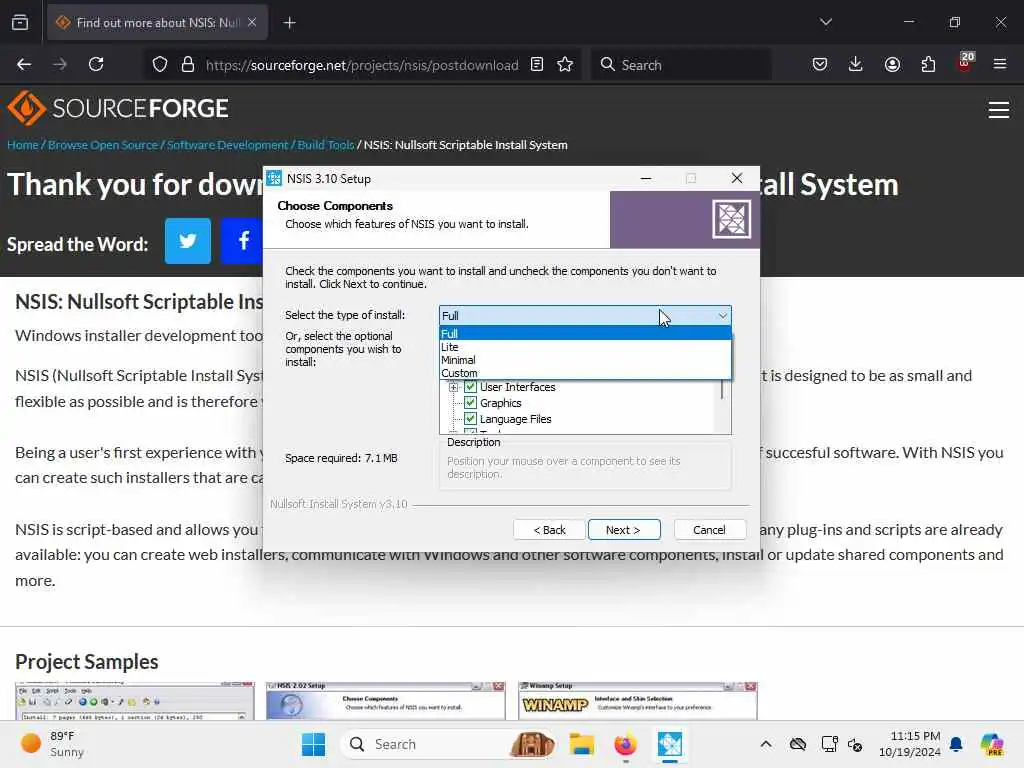Viewport: 1024px width, 768px height.
Task: Open the Software Development breadcrumb
Action: [x=227, y=145]
